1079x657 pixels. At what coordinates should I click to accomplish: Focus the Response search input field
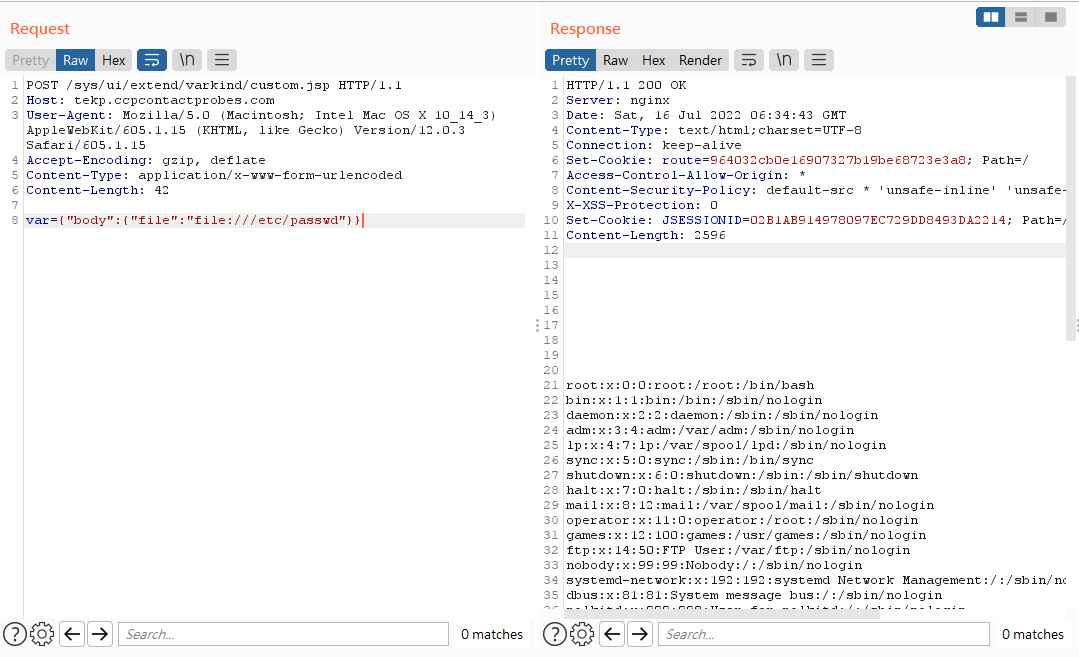824,634
